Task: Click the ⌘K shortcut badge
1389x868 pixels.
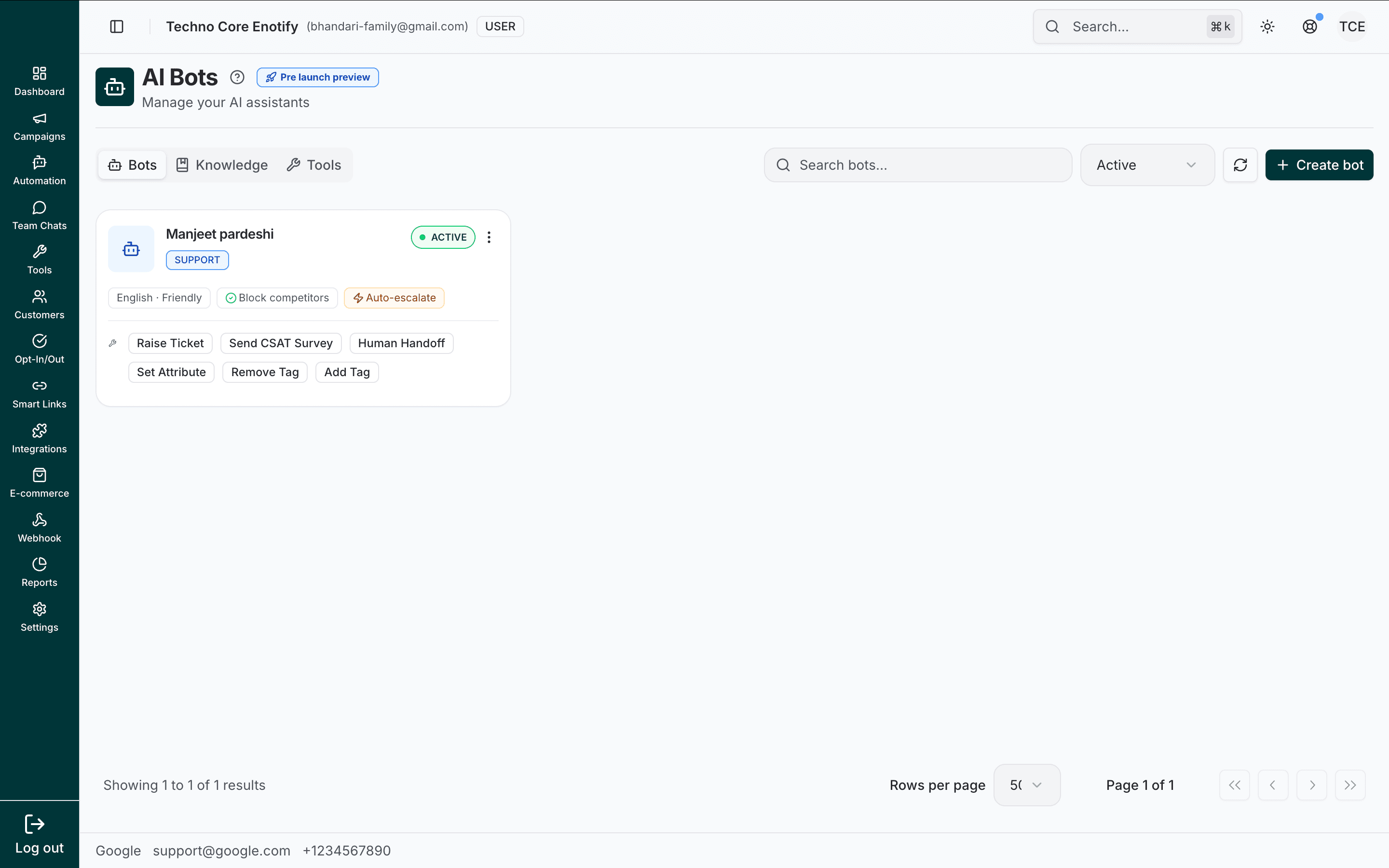Action: pos(1220,27)
